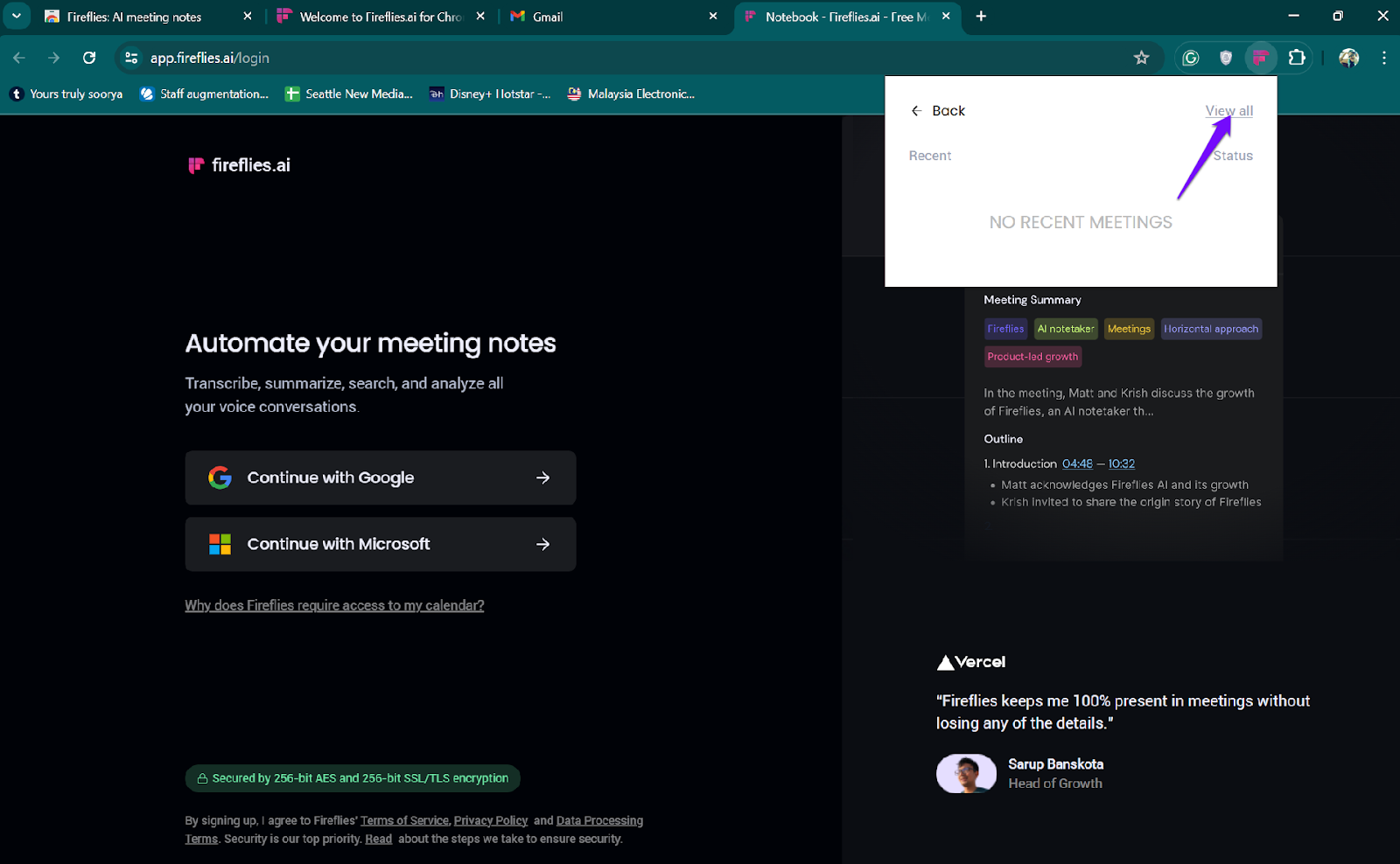Open the Chrome profile avatar

click(x=1348, y=58)
